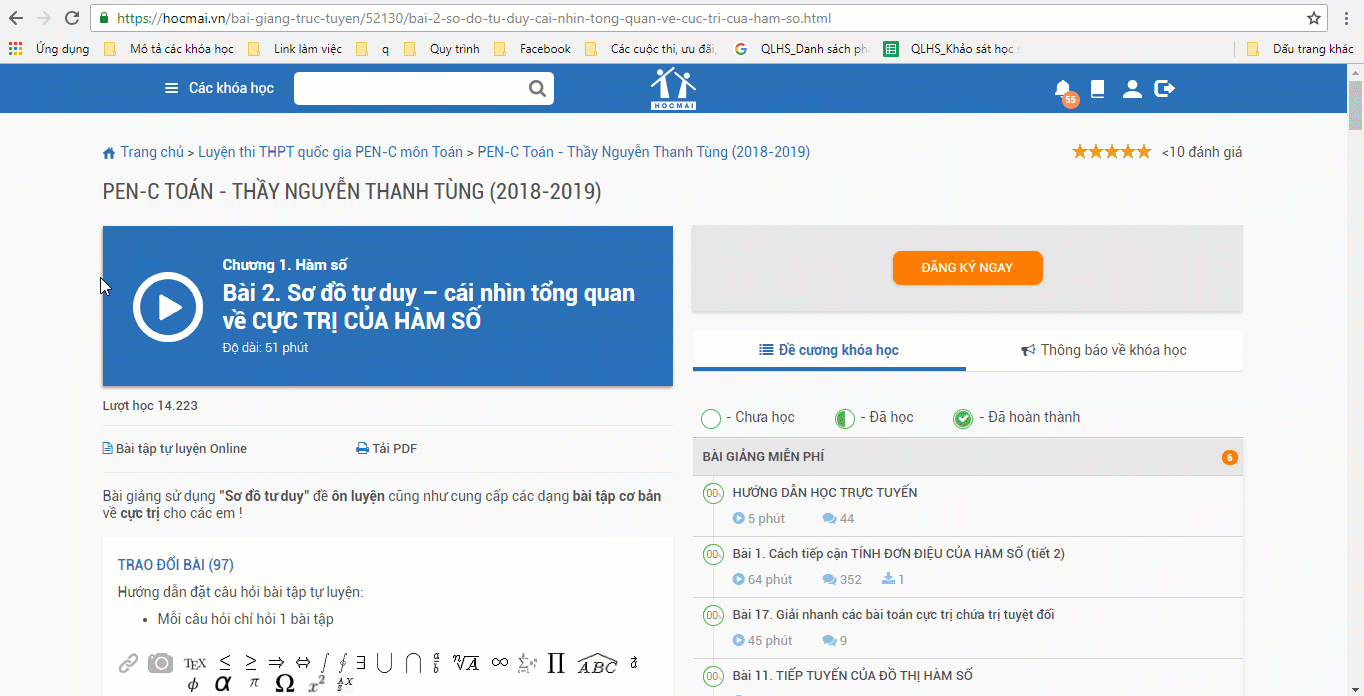This screenshot has height=696, width=1364.
Task: Insert the ABC arc angle symbol
Action: coord(597,663)
